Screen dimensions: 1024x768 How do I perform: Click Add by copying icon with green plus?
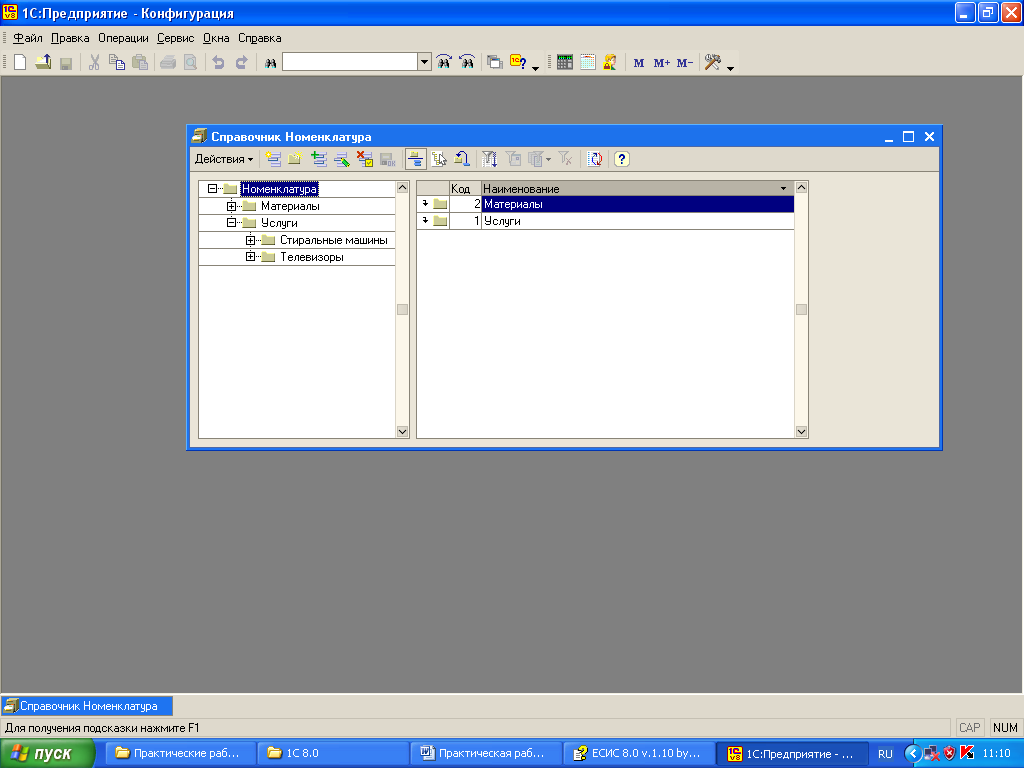319,159
